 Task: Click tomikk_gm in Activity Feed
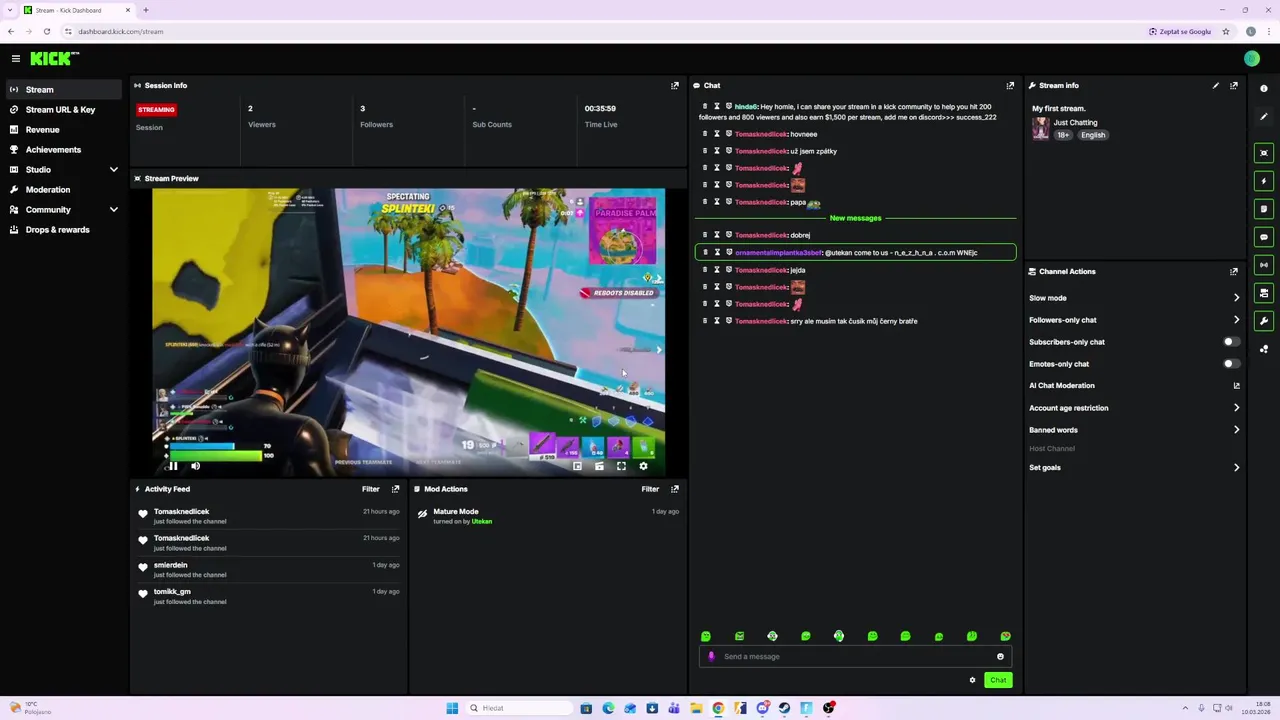[x=172, y=592]
